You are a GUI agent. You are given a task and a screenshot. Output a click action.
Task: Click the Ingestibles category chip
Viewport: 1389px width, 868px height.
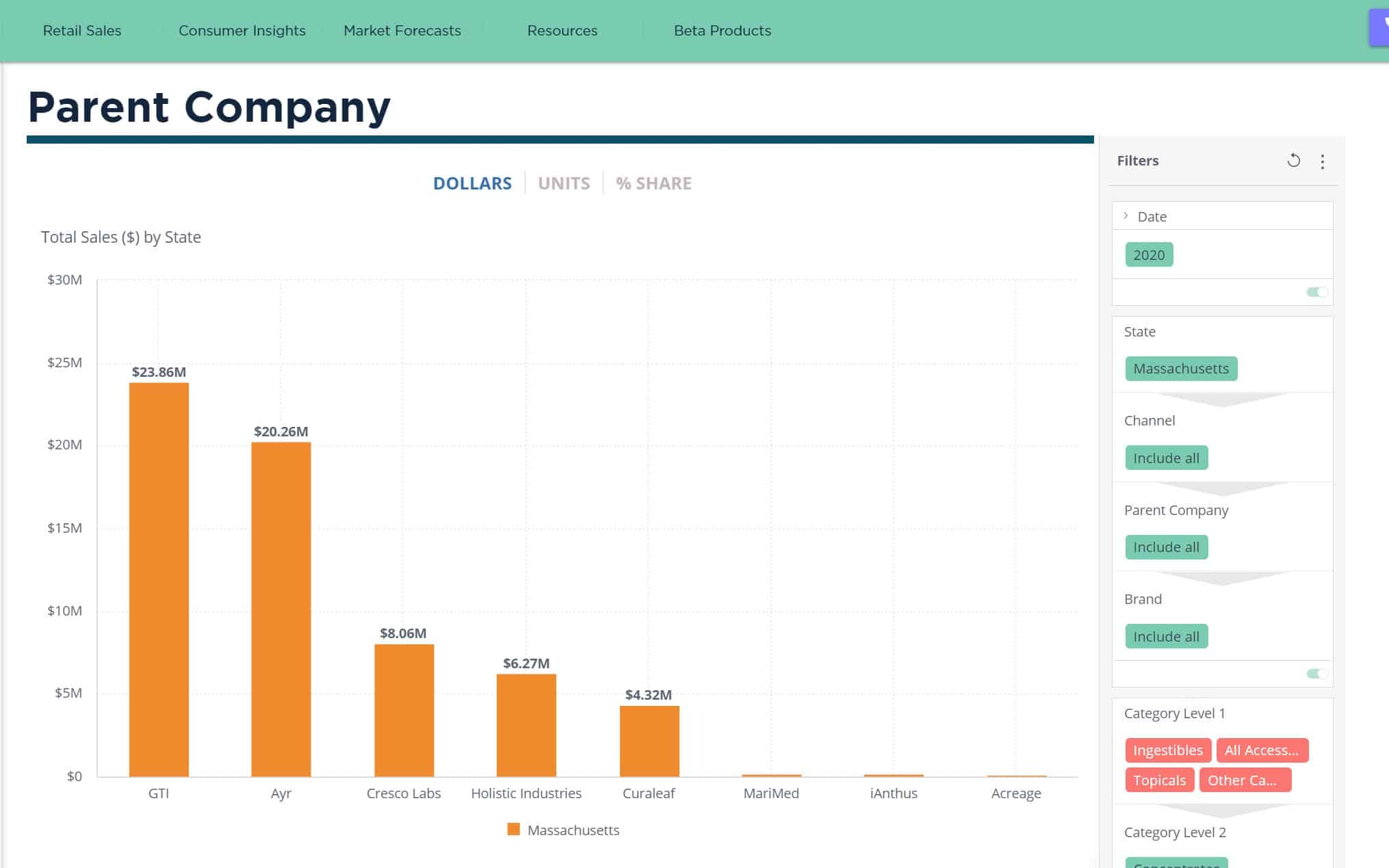click(x=1168, y=750)
